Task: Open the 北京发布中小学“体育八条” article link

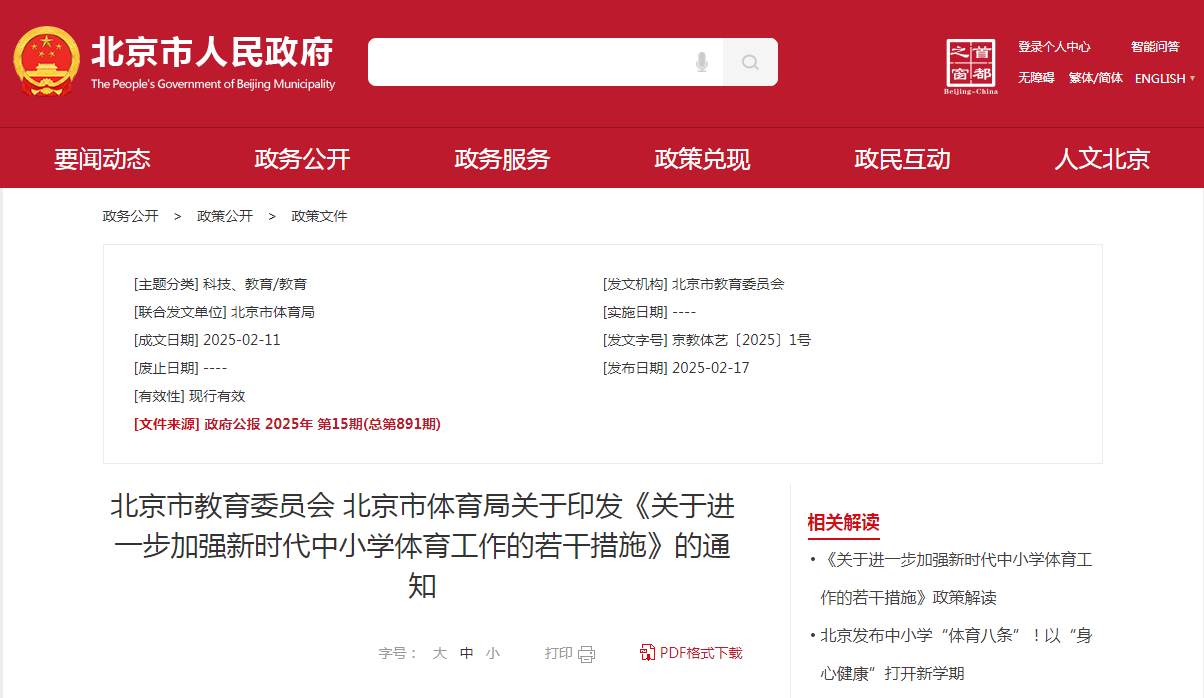Action: click(x=957, y=655)
